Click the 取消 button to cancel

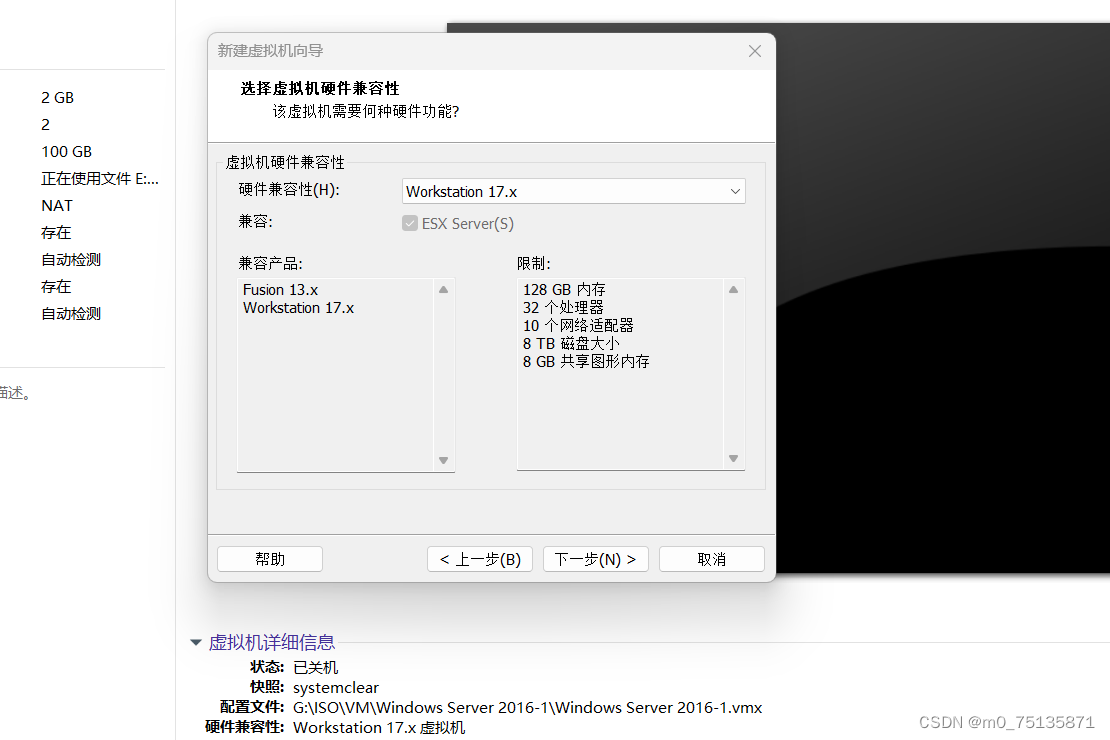(711, 559)
